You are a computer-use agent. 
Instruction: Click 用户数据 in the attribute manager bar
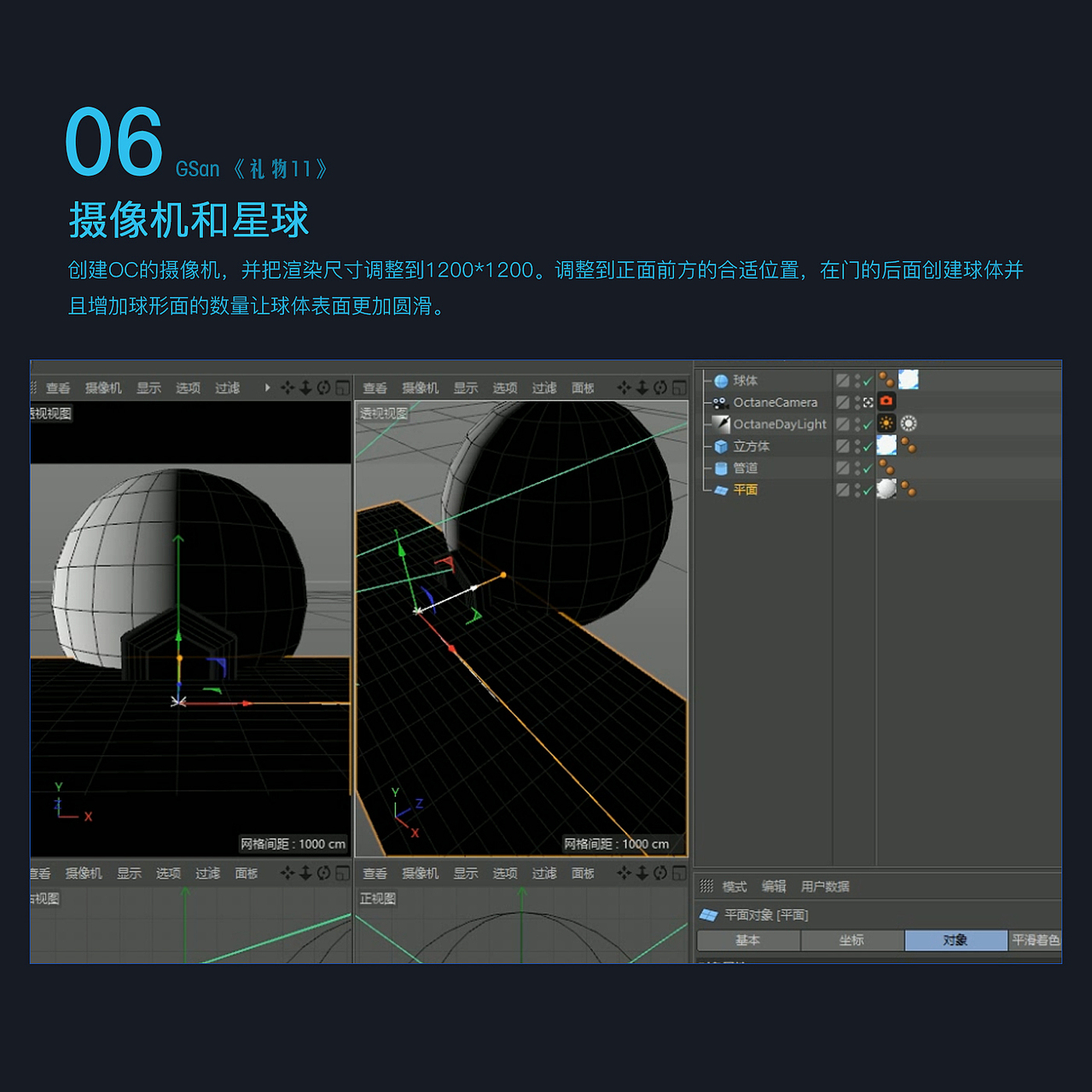(826, 886)
